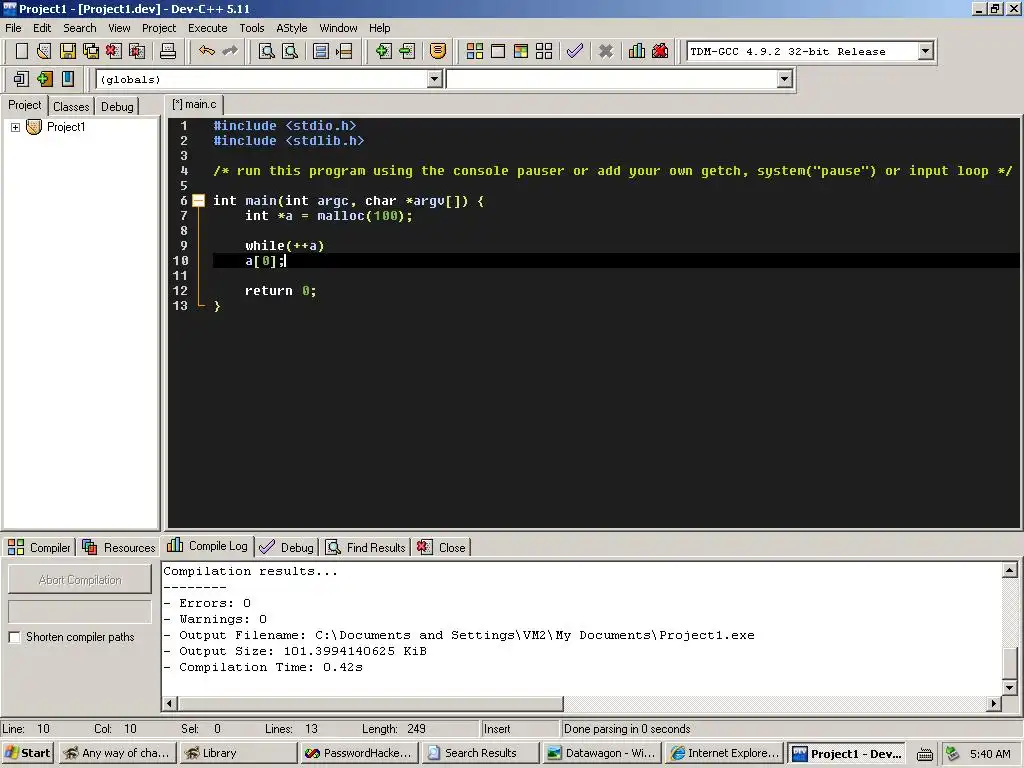Viewport: 1024px width, 768px height.
Task: Delete profiling information with the red chart icon
Action: 660,51
